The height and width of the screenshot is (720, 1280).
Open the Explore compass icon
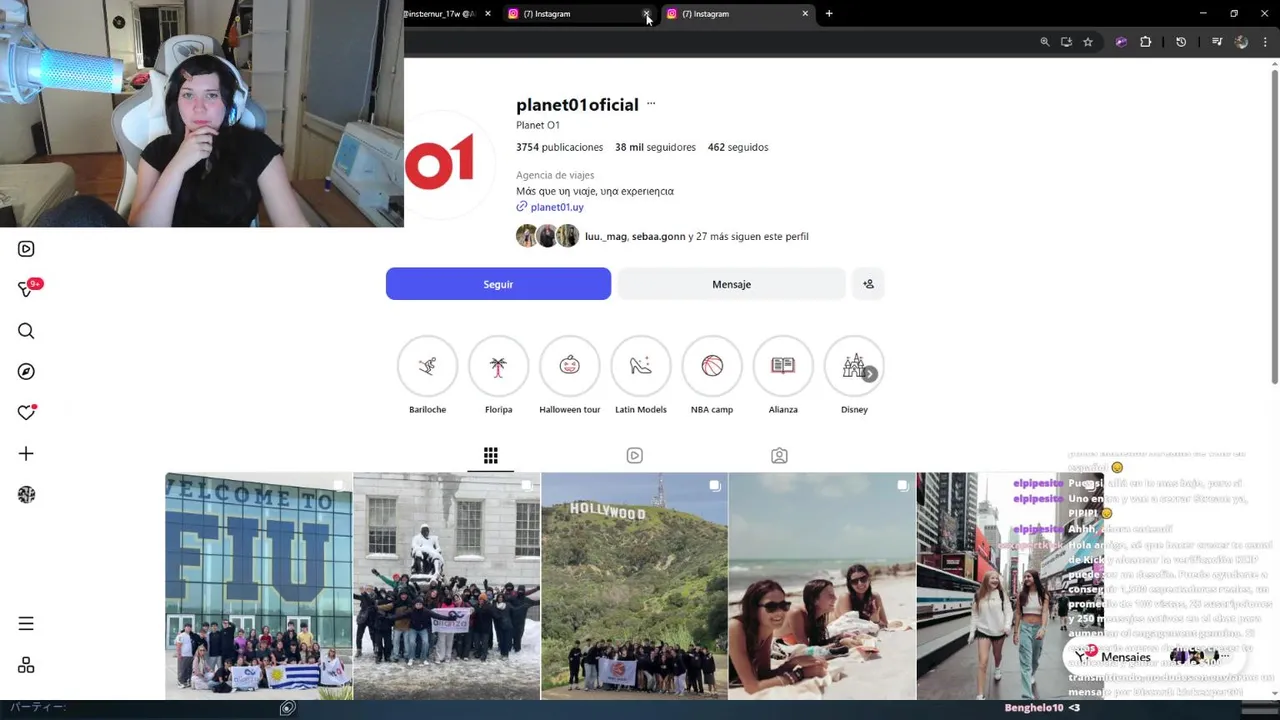(x=26, y=372)
